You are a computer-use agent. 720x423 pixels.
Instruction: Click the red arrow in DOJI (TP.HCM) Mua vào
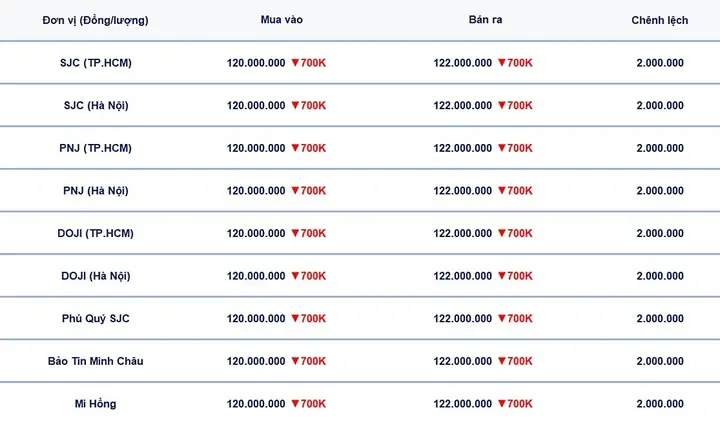pyautogui.click(x=295, y=233)
